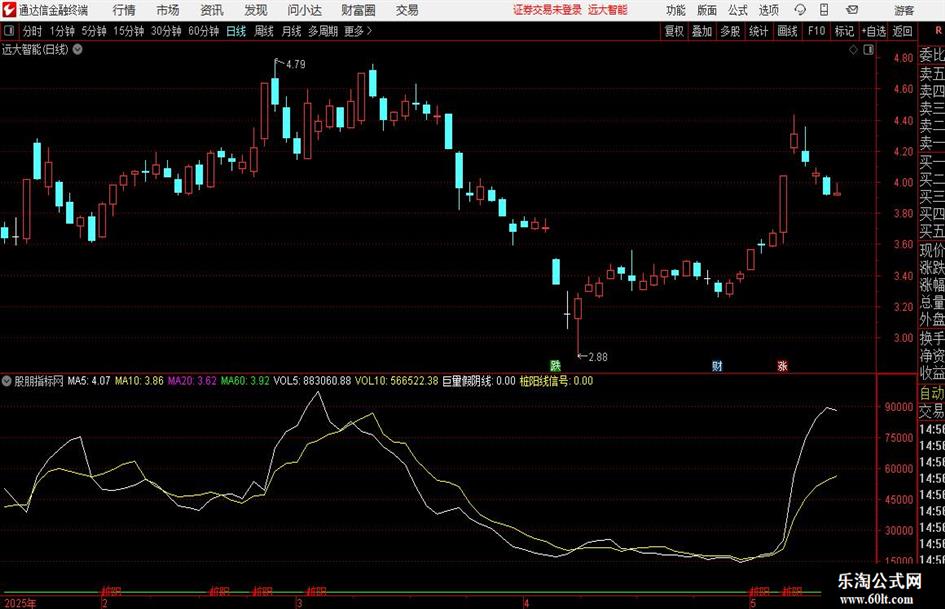Add stock via +自选 button
This screenshot has height=609, width=945.
(874, 31)
